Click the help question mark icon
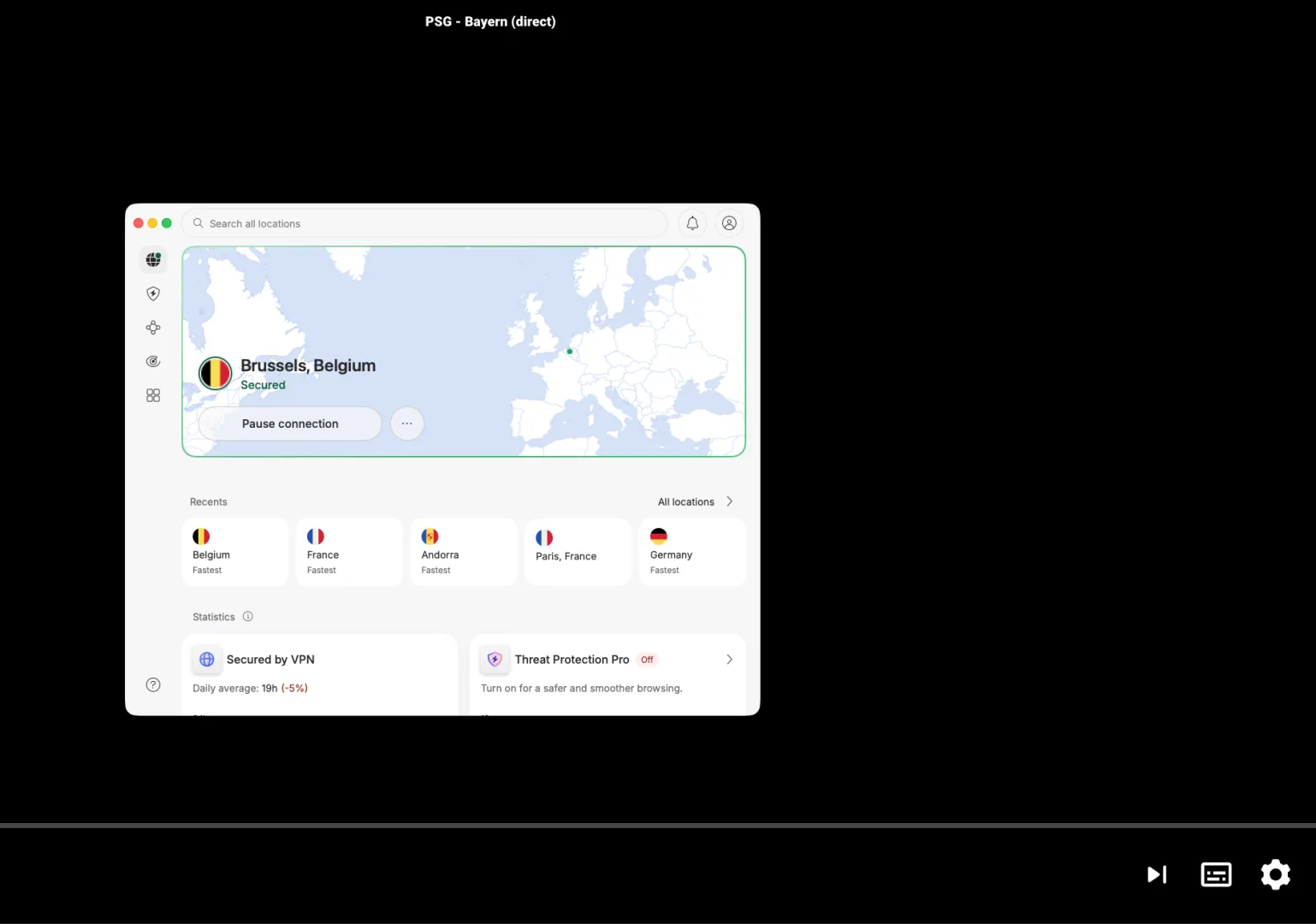 [x=153, y=684]
